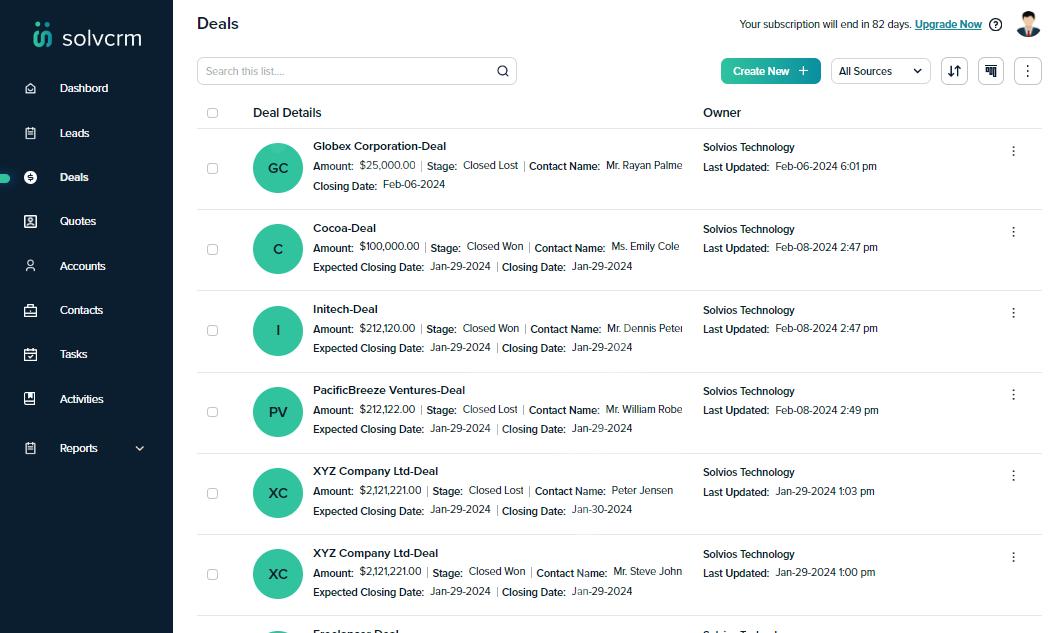Check the Peter Jensen deal checkbox
The width and height of the screenshot is (1054, 633).
[x=212, y=493]
